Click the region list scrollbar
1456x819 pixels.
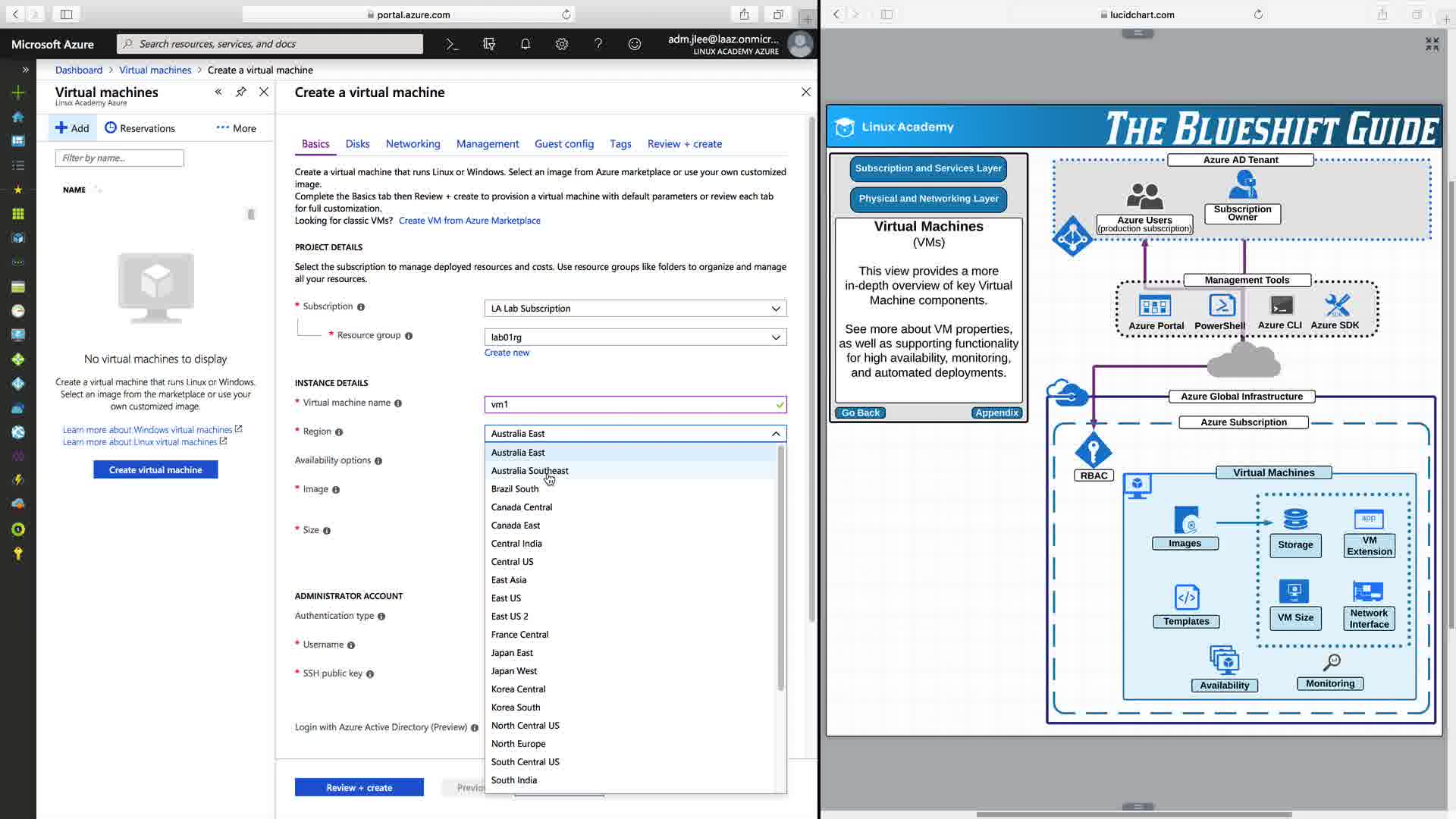coord(780,569)
